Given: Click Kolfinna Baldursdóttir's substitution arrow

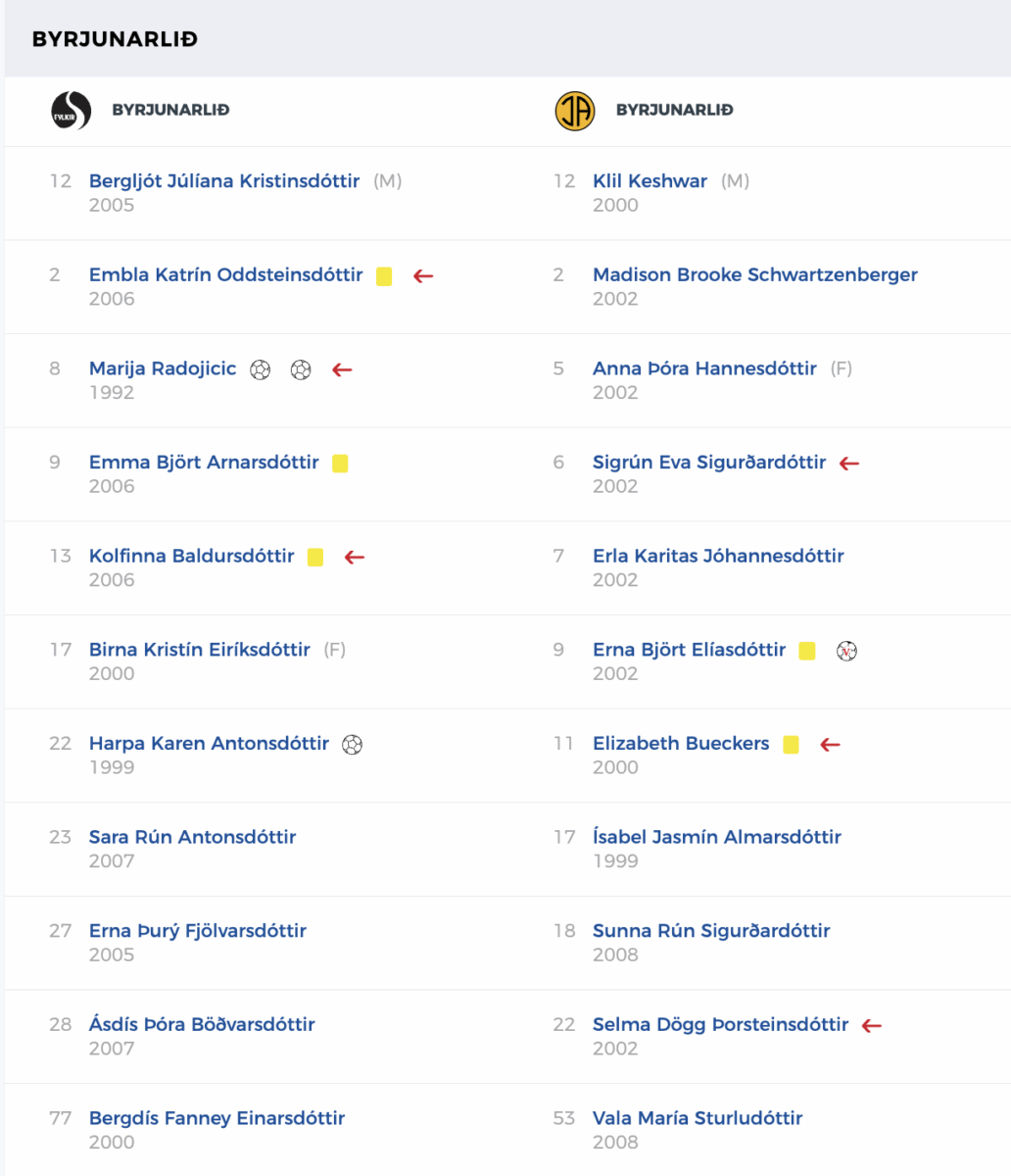Looking at the screenshot, I should point(354,558).
